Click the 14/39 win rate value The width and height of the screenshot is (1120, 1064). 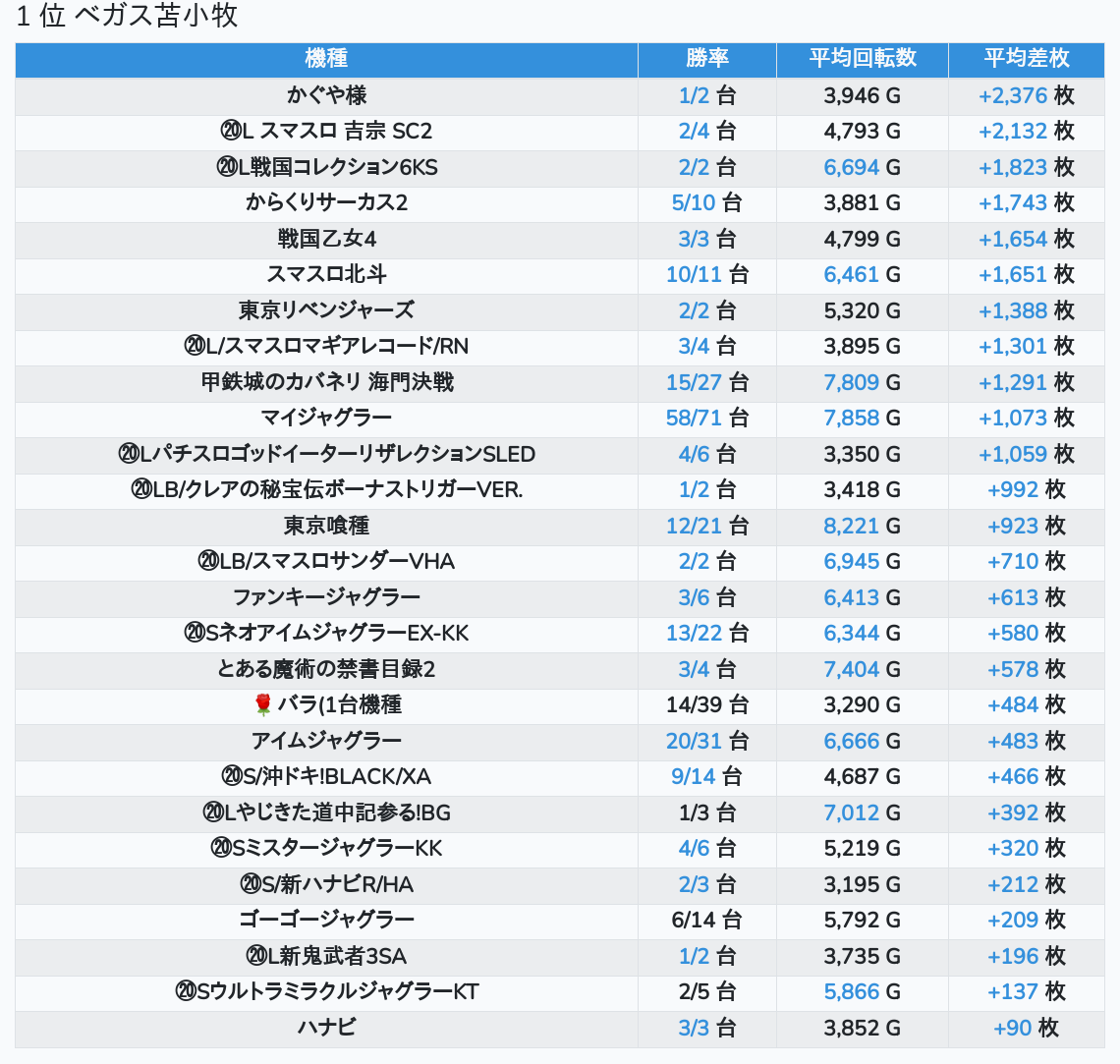707,704
